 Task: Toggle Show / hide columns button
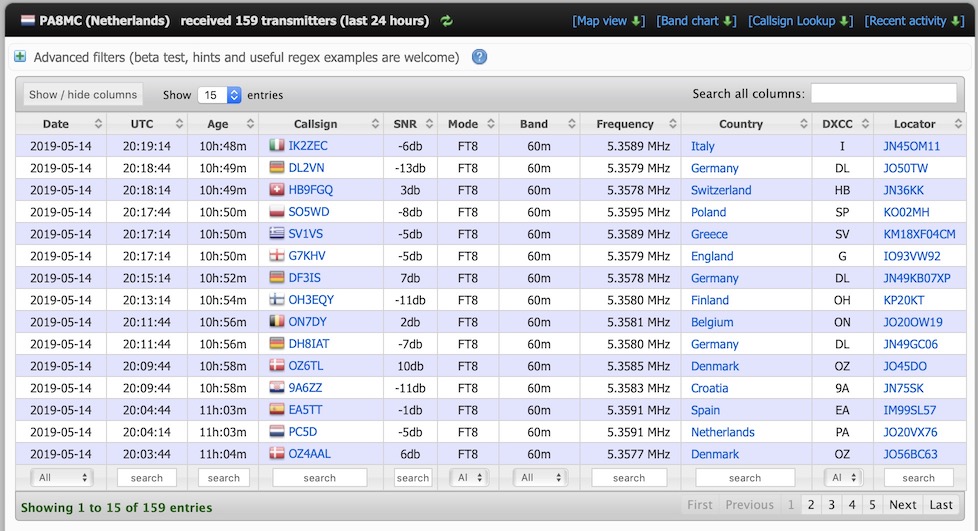(83, 95)
